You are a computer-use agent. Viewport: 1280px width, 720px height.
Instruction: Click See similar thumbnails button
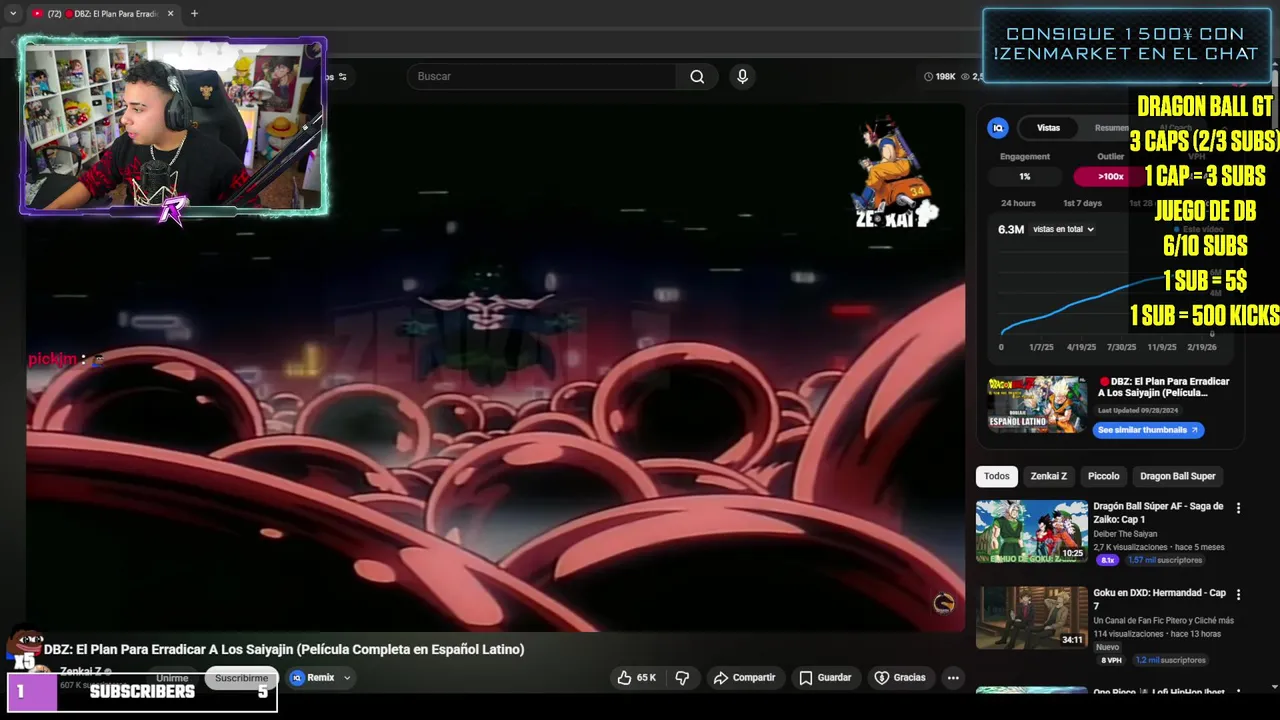pos(1148,430)
